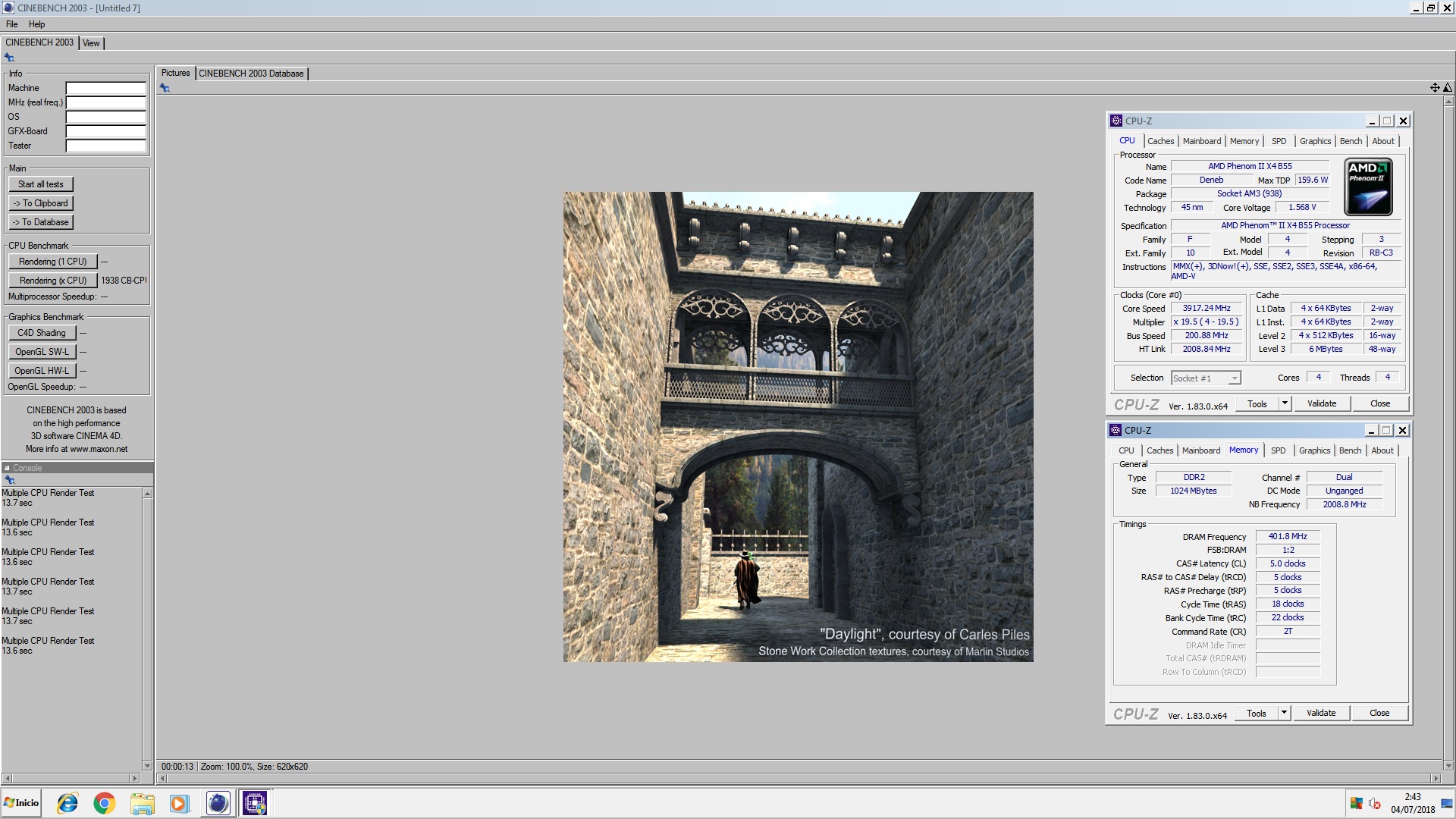This screenshot has height=819, width=1456.
Task: Open Bench tab in top CPU-Z window
Action: click(1351, 141)
